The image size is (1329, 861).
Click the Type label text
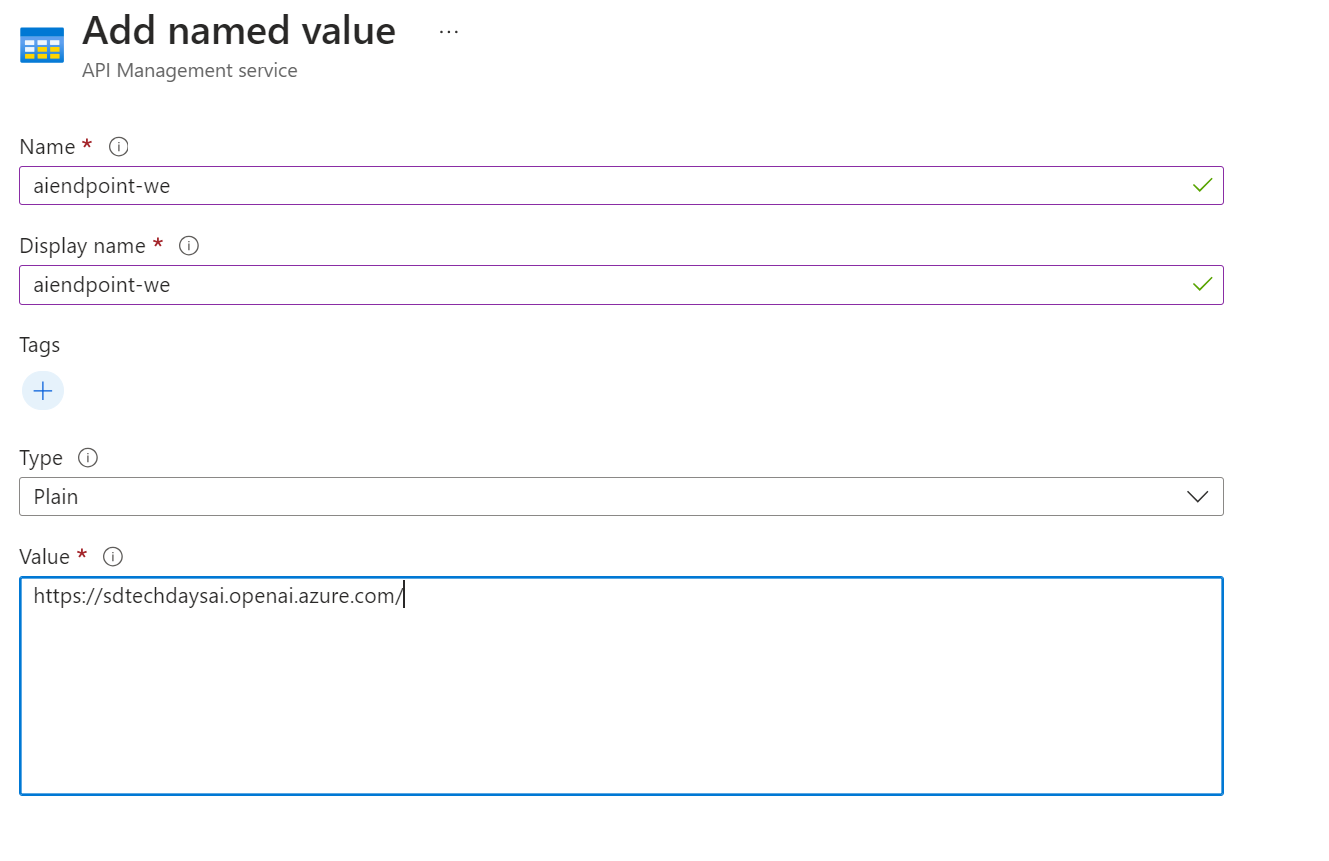41,458
